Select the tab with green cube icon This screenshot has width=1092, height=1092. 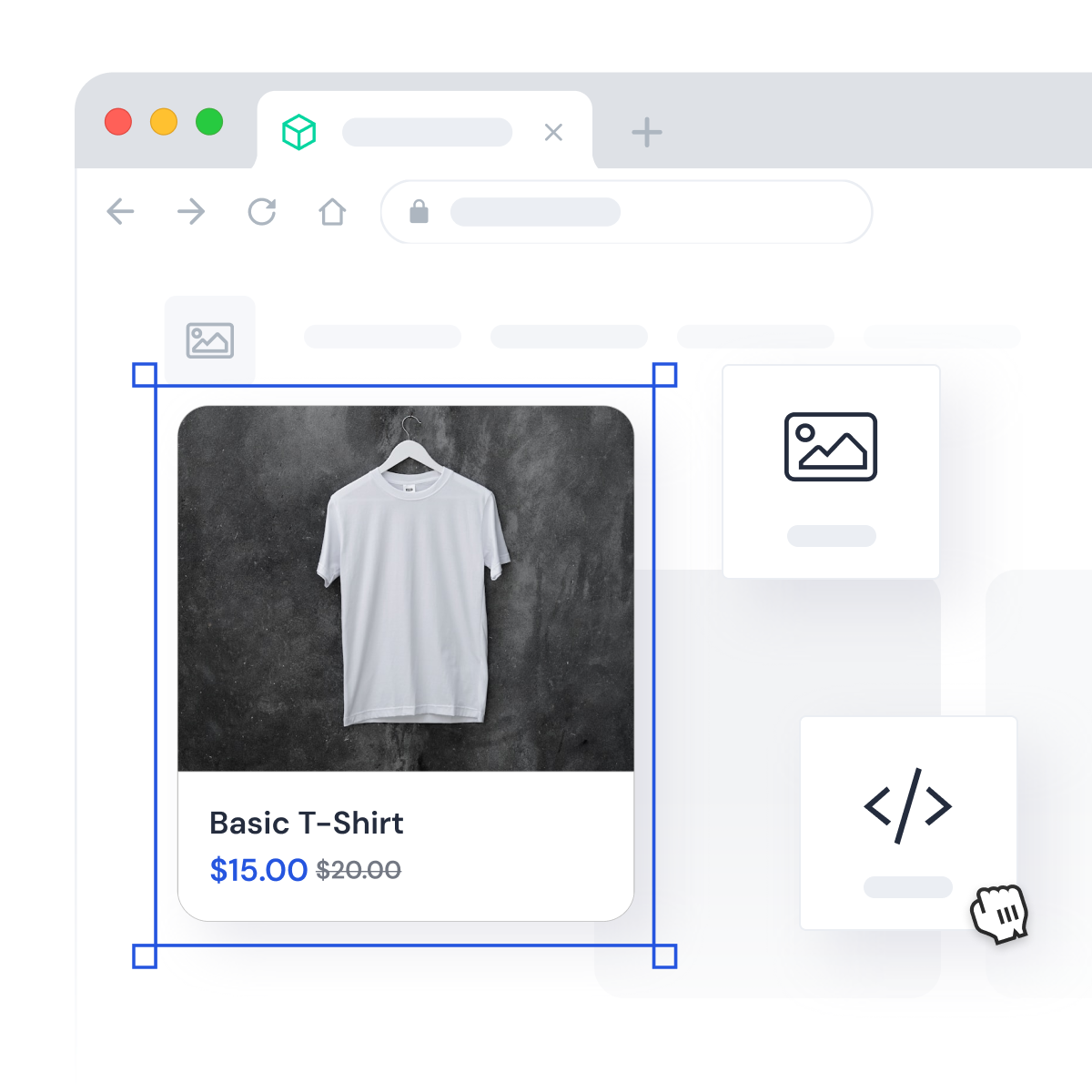[x=424, y=130]
